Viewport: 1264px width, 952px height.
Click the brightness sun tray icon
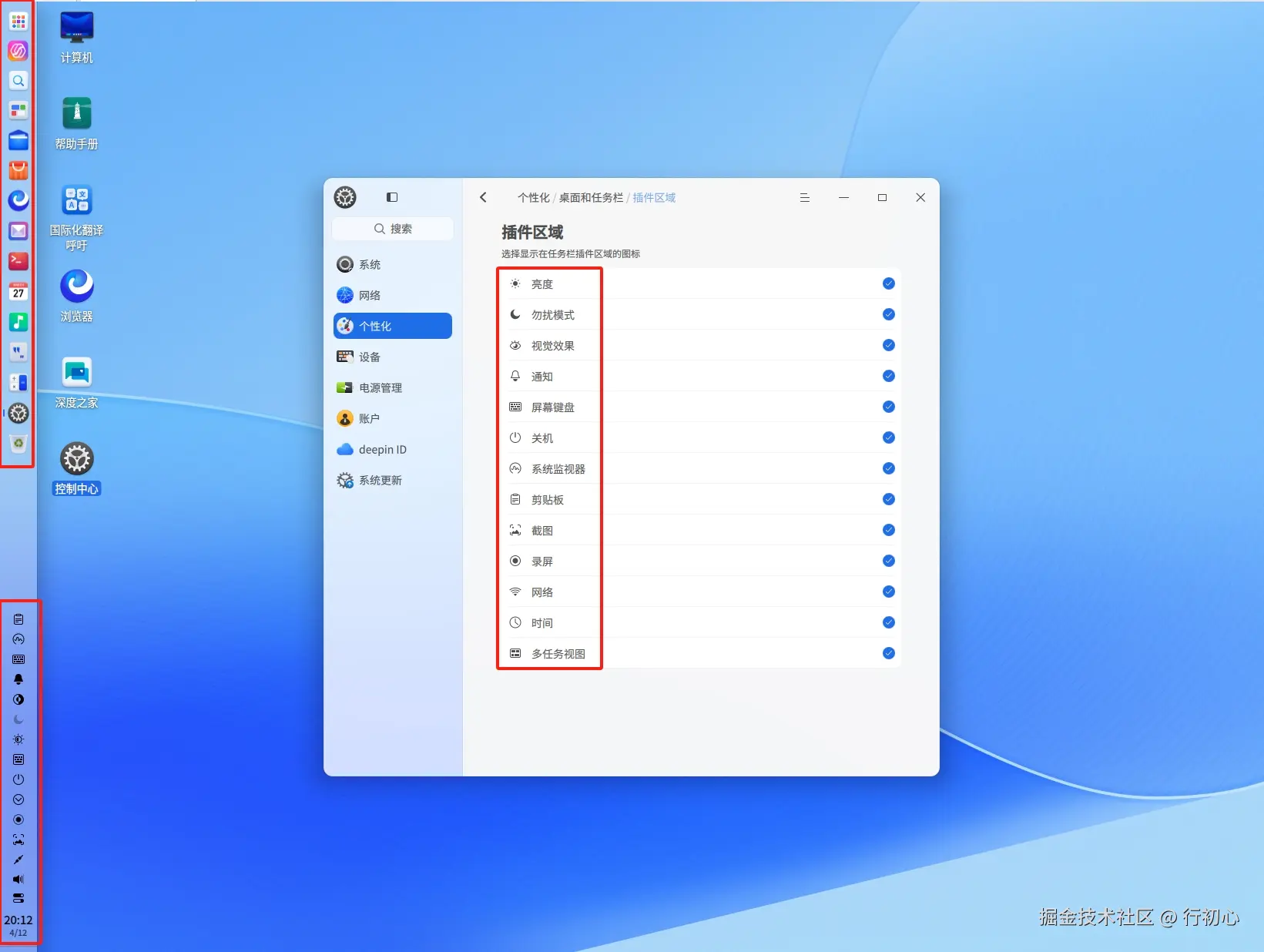[18, 739]
